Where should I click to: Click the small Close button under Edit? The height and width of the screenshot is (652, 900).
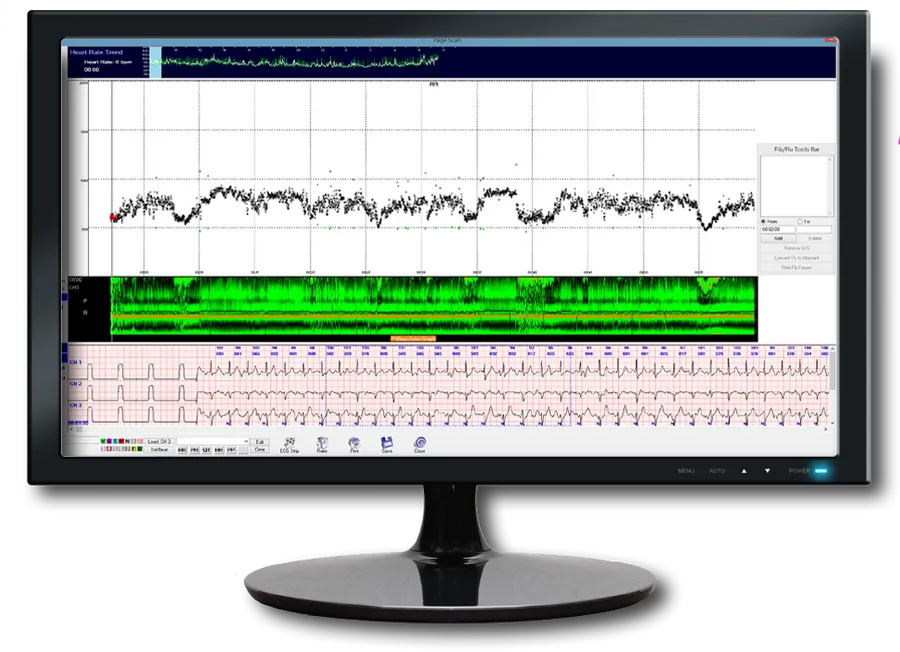260,449
